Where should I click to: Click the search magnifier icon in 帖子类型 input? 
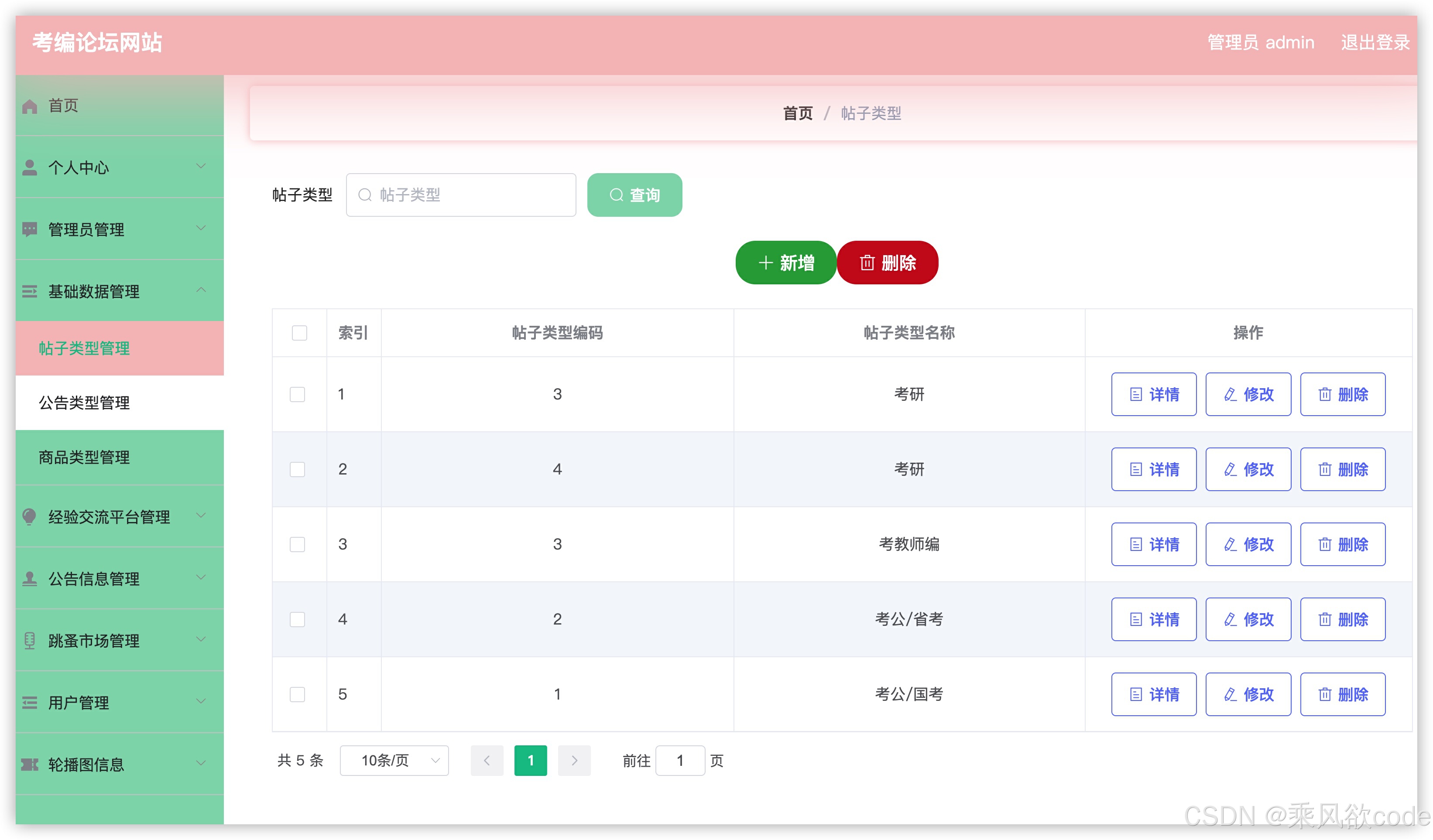[x=366, y=195]
